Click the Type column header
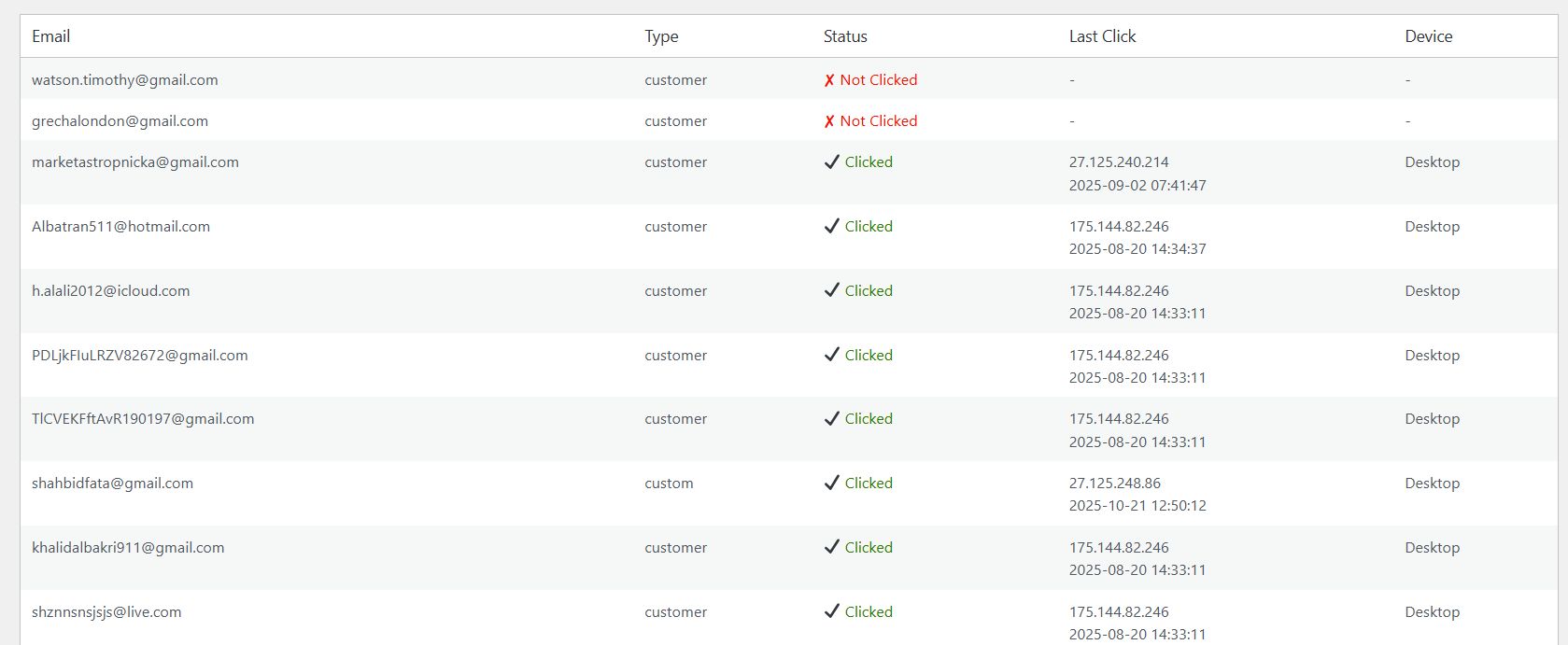Screen dimensions: 1568x645 tap(661, 36)
